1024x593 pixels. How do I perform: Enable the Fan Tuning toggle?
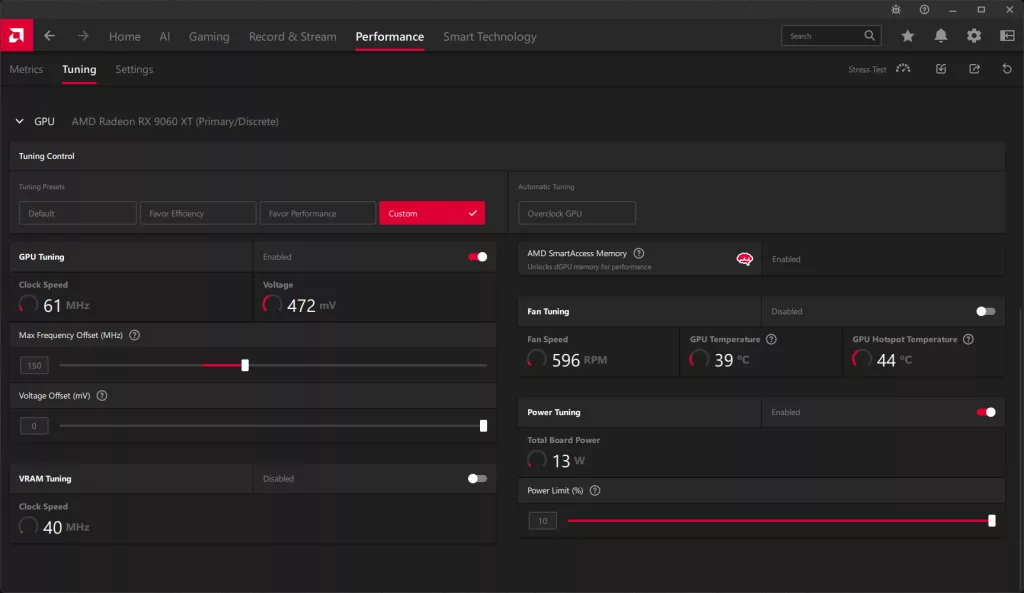(985, 312)
